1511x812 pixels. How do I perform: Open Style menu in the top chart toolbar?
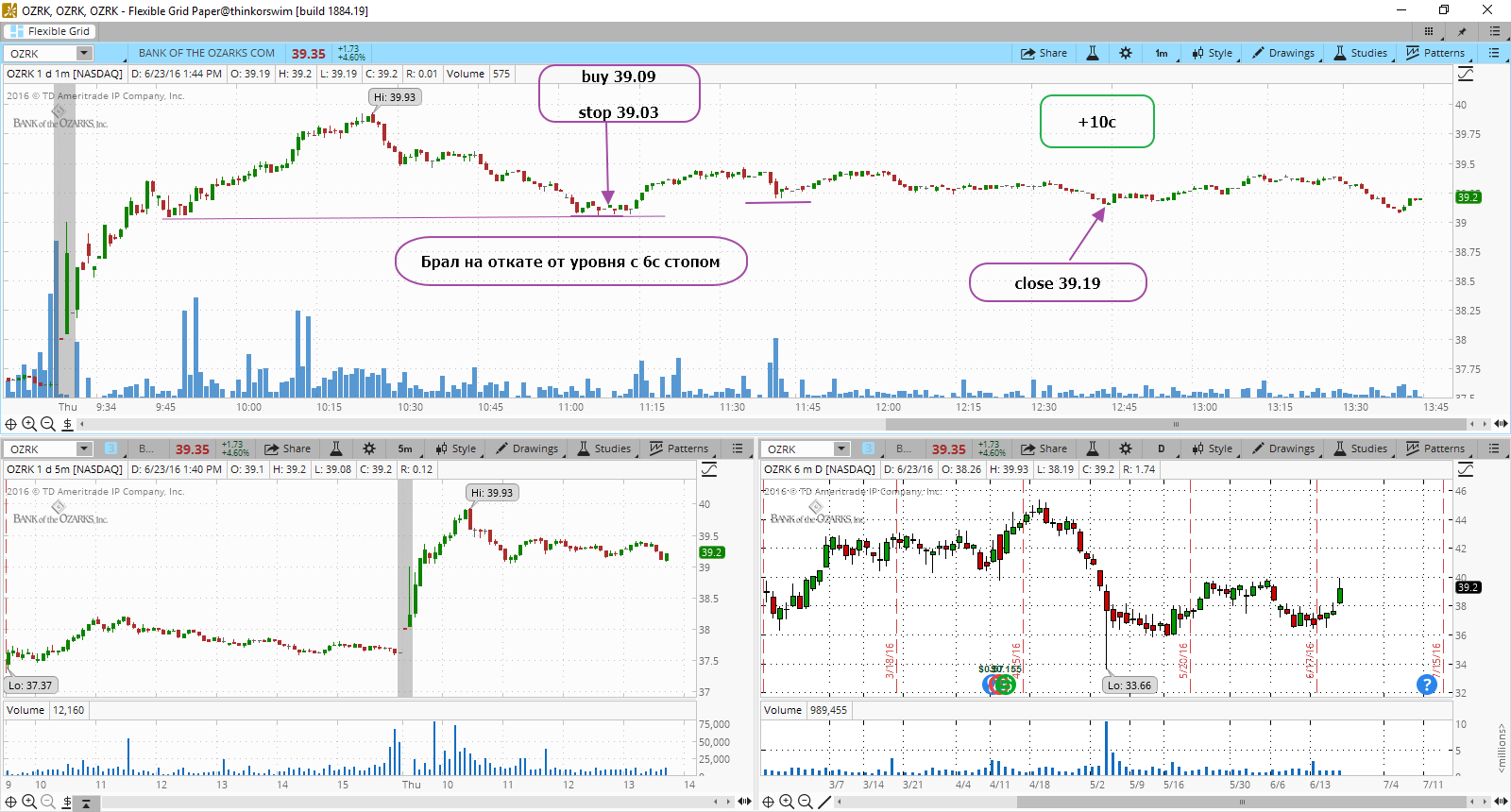click(x=1213, y=53)
